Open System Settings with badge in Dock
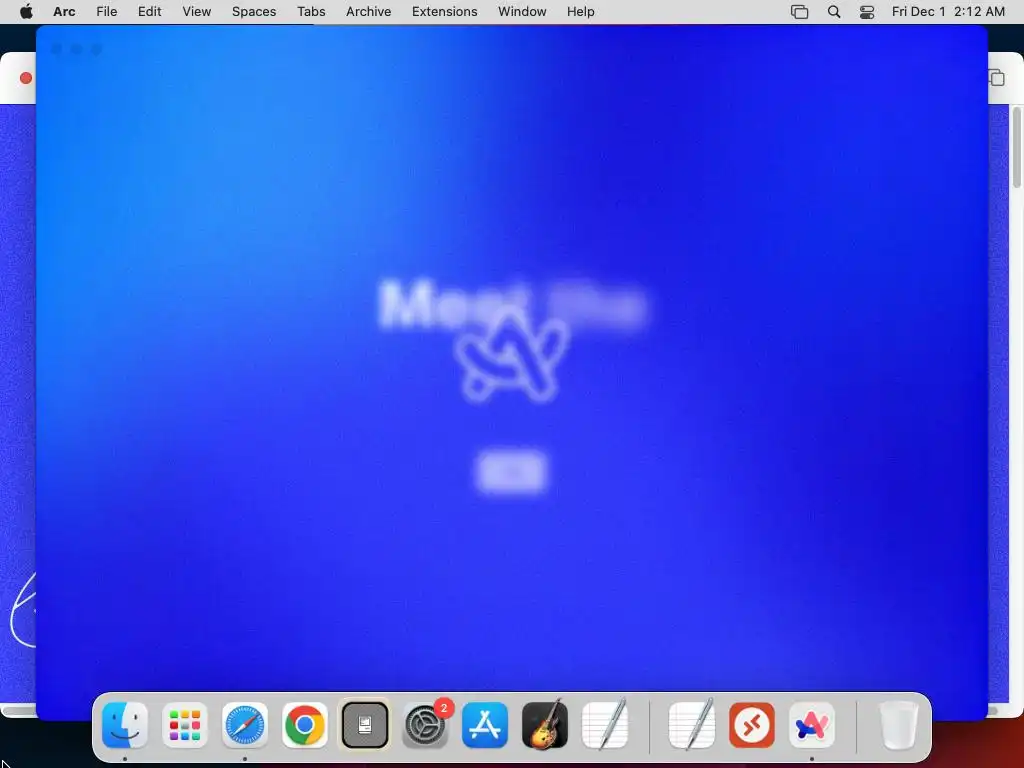Image resolution: width=1024 pixels, height=768 pixels. pyautogui.click(x=426, y=725)
